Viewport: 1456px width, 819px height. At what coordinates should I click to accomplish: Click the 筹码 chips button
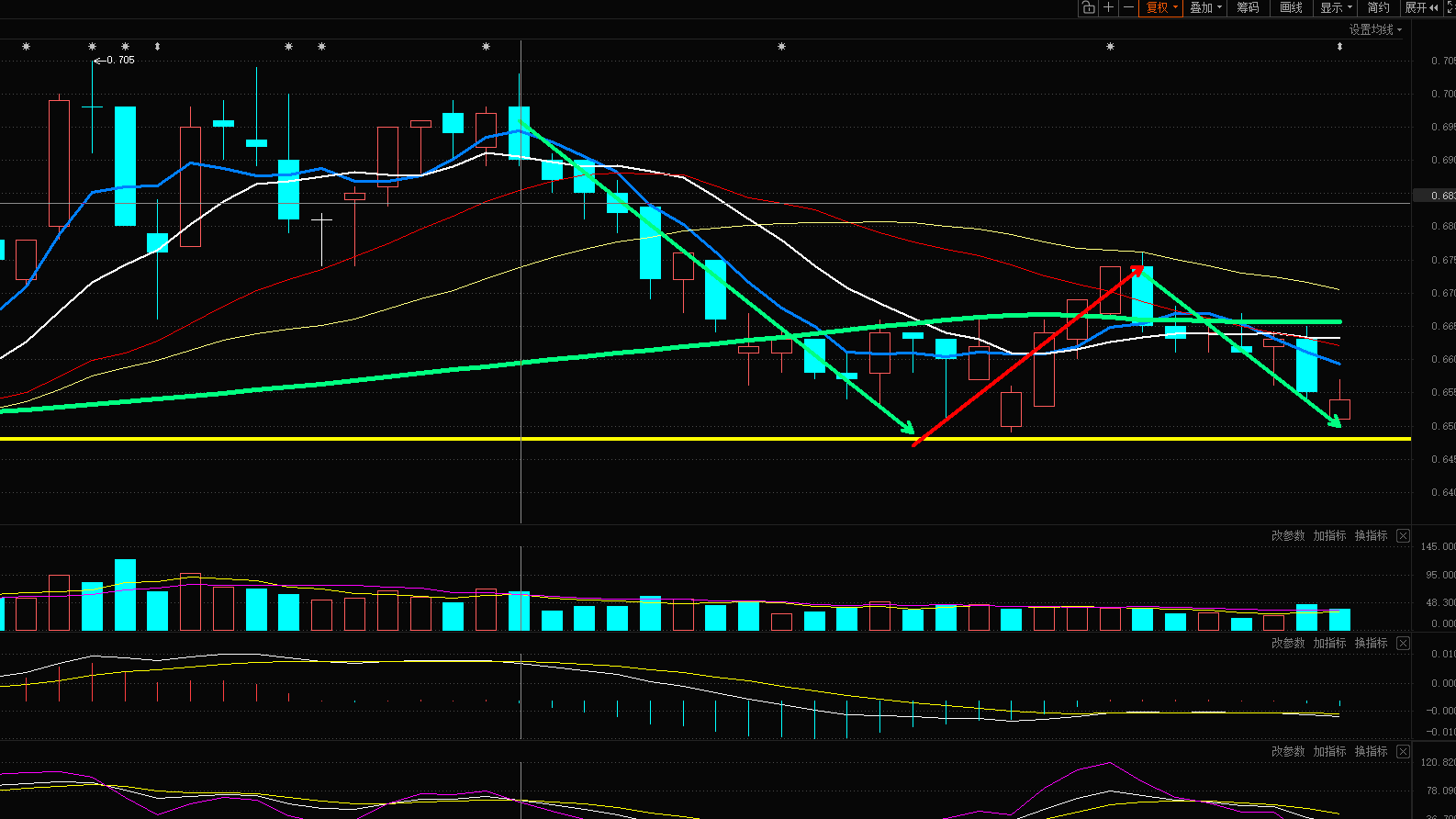click(x=1248, y=7)
